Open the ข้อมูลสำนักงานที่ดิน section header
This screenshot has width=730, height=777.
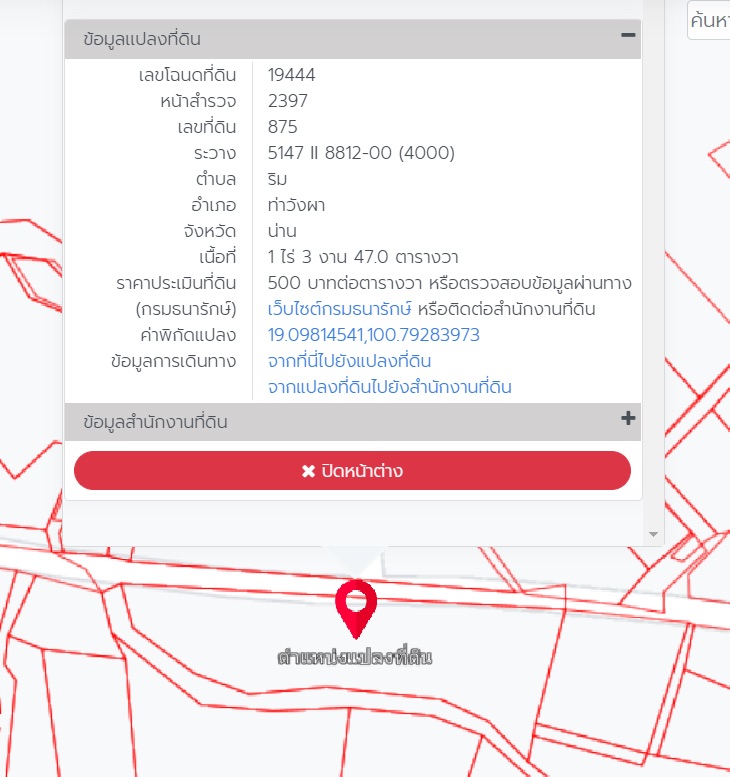(x=353, y=422)
